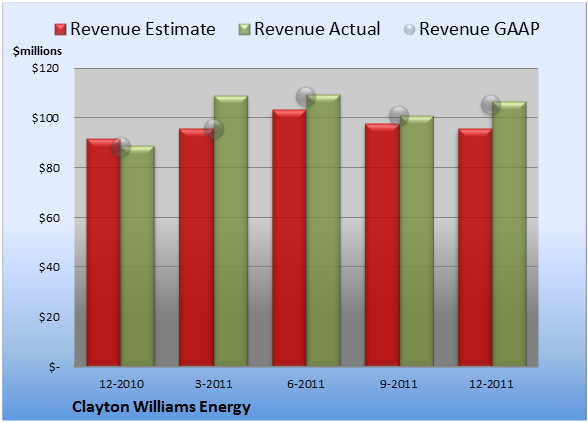
Task: Click the GAAP sphere marker for 12-2011
Action: pyautogui.click(x=491, y=105)
